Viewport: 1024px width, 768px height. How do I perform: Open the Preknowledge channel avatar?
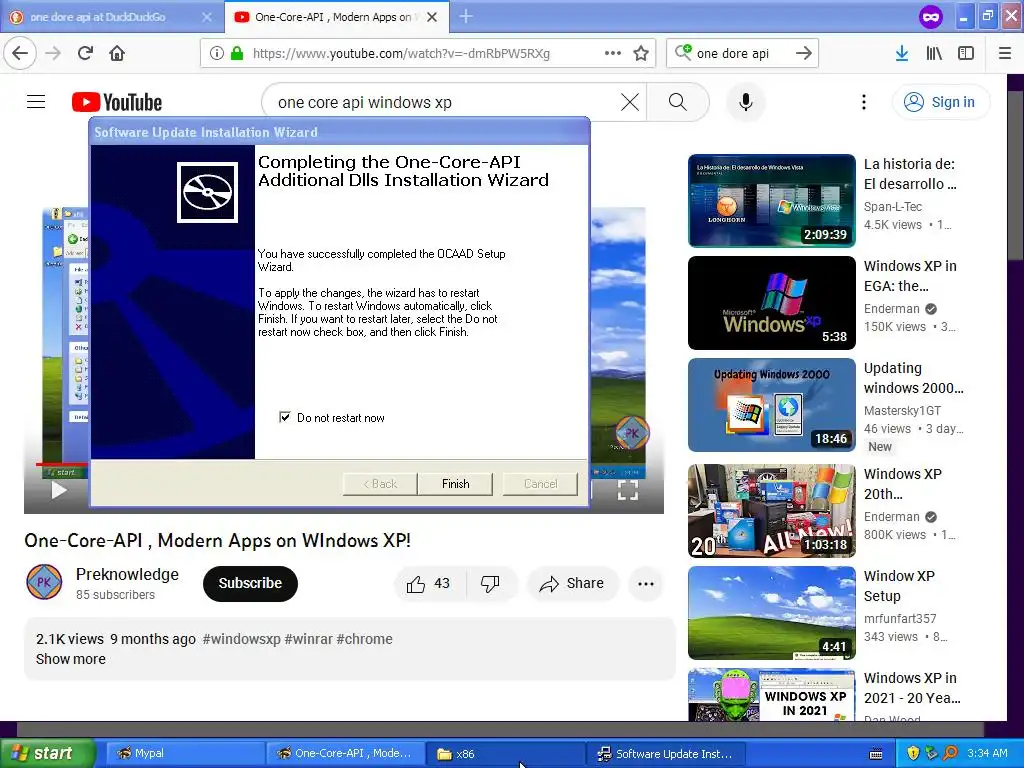pos(44,582)
